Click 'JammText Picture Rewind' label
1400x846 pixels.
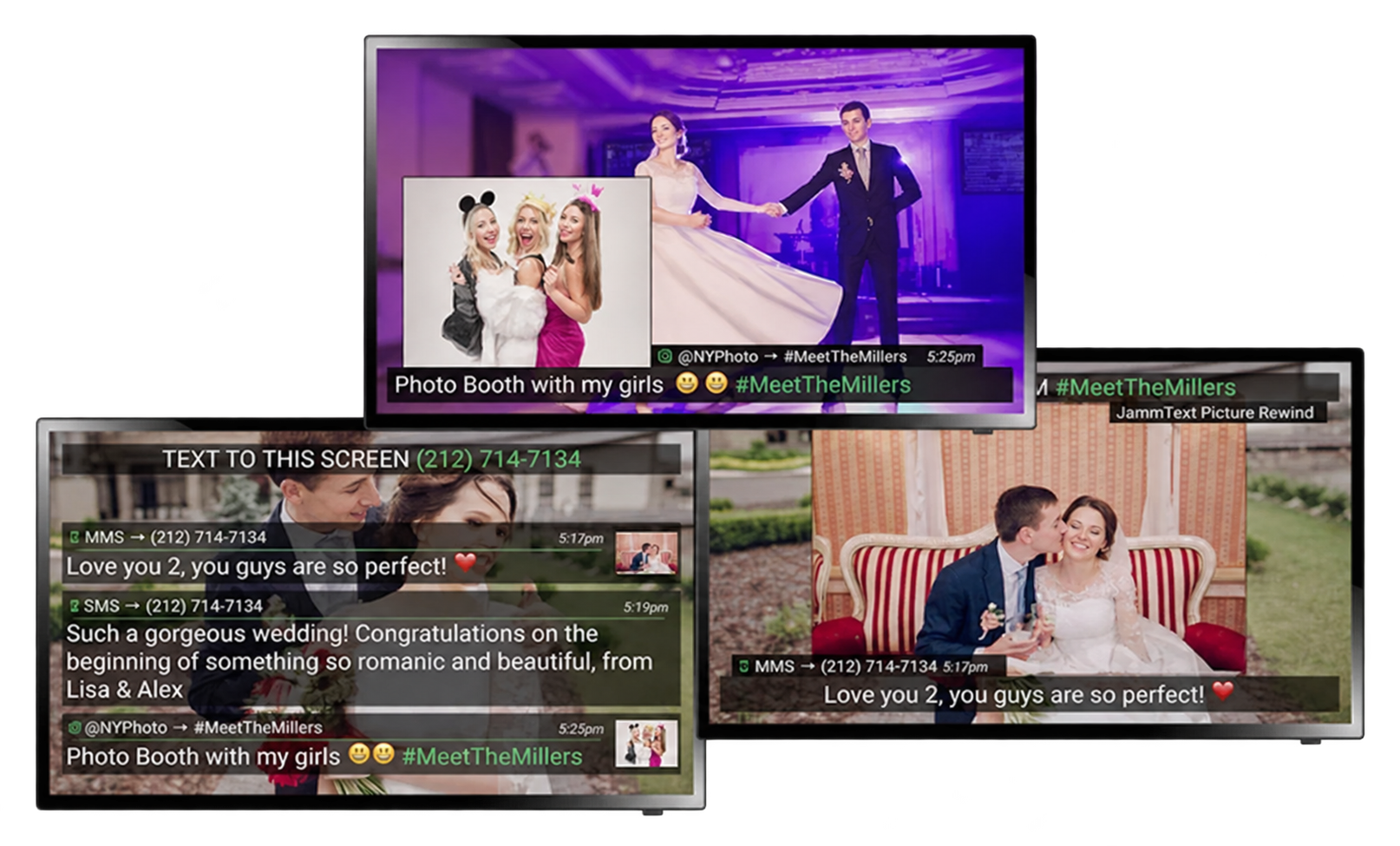tap(1214, 413)
